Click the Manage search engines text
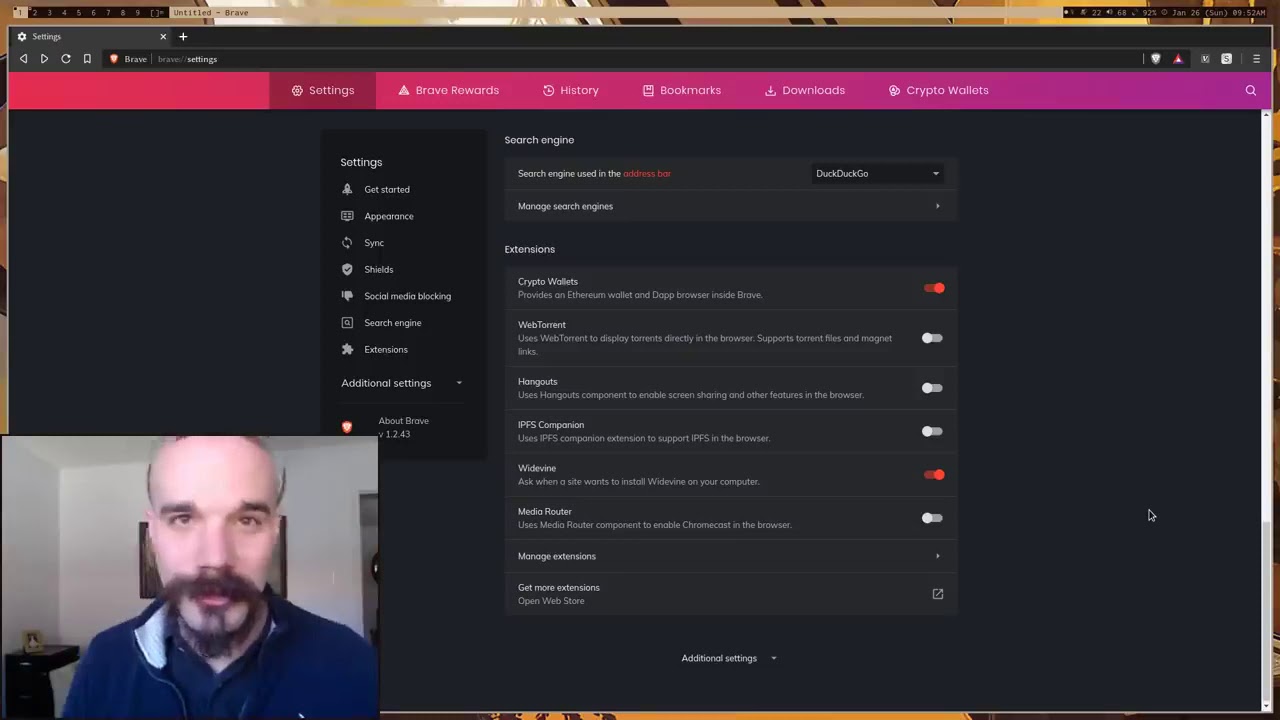Viewport: 1280px width, 720px height. coord(565,206)
